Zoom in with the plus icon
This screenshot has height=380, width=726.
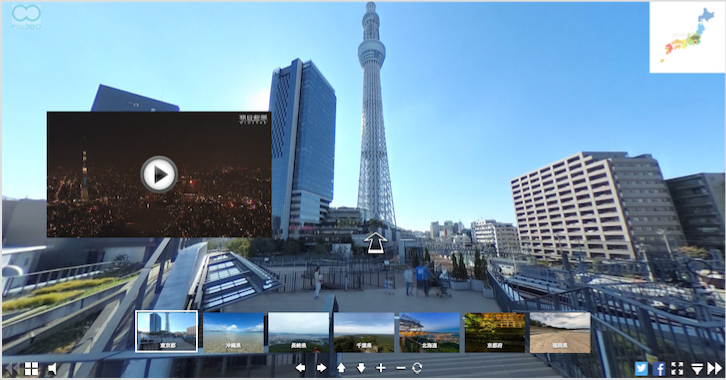[381, 368]
